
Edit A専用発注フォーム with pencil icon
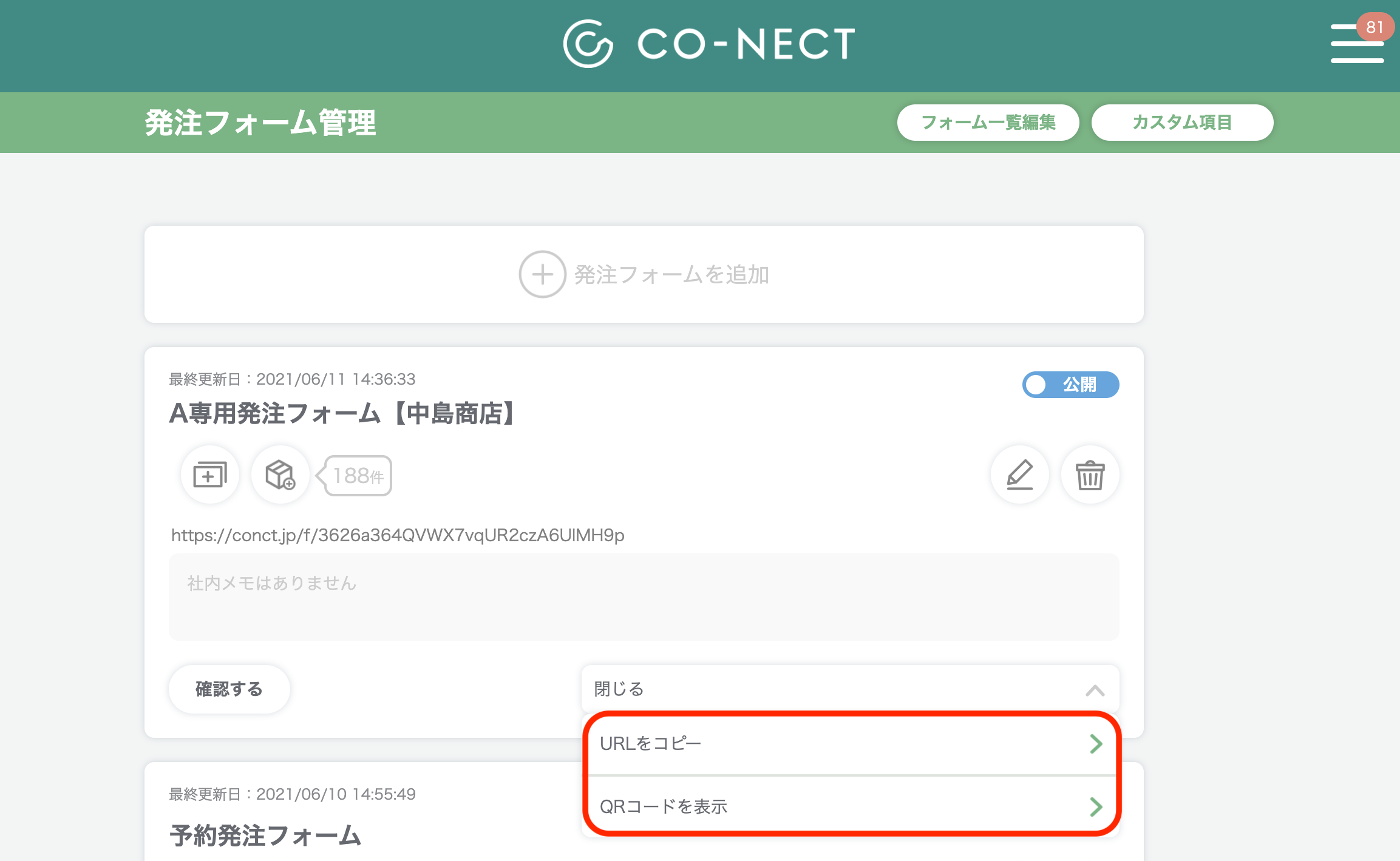(x=1020, y=474)
